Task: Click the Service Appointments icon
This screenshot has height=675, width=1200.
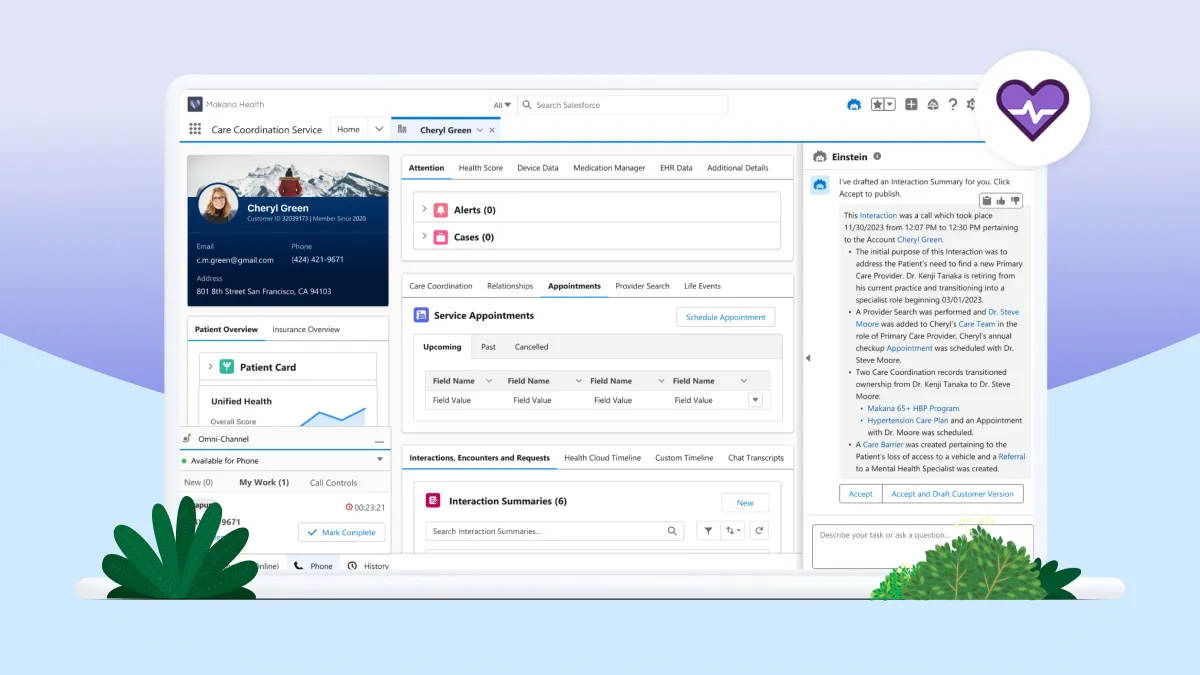Action: [421, 315]
